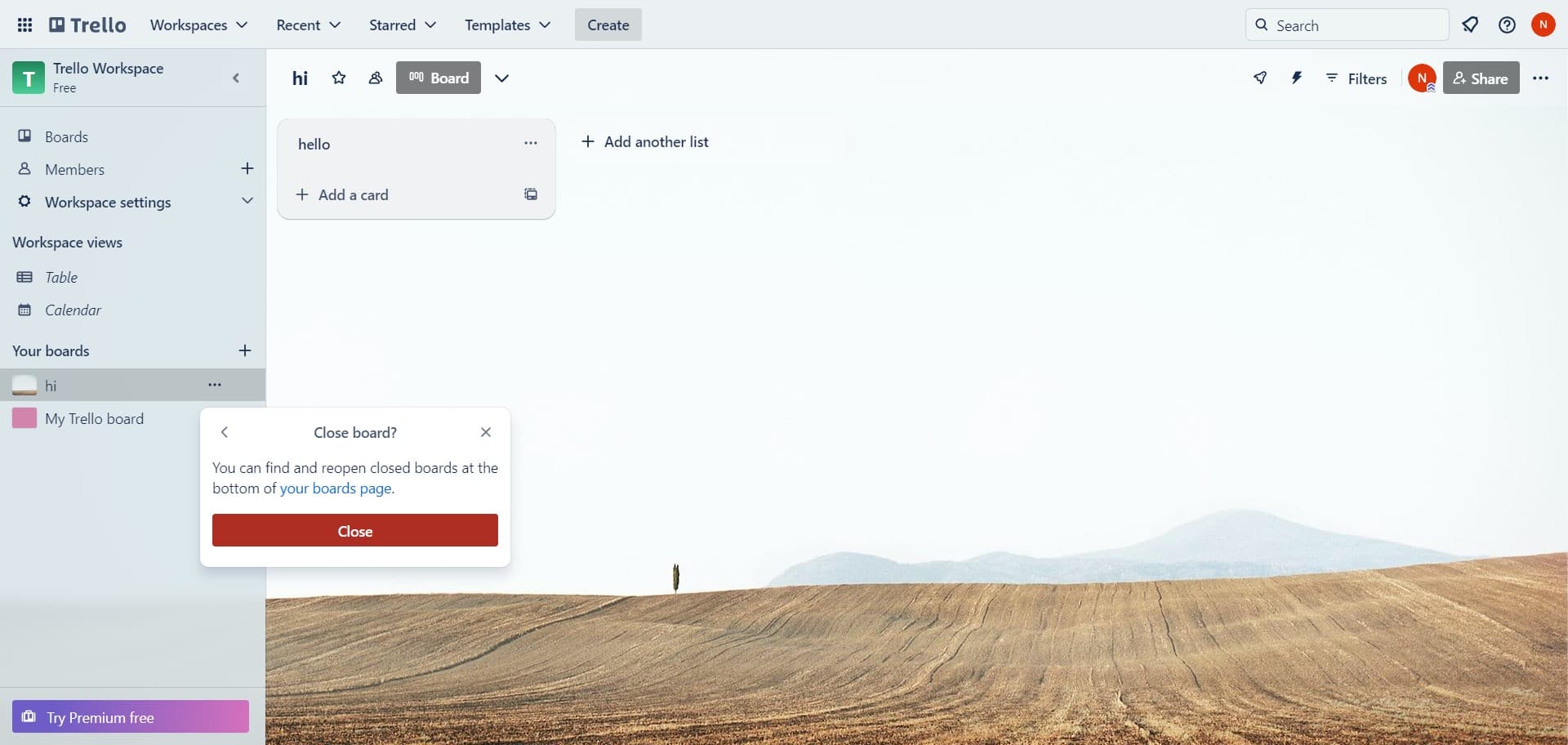Screen dimensions: 1568x745
Task: Open the notifications bell icon
Action: (1470, 25)
